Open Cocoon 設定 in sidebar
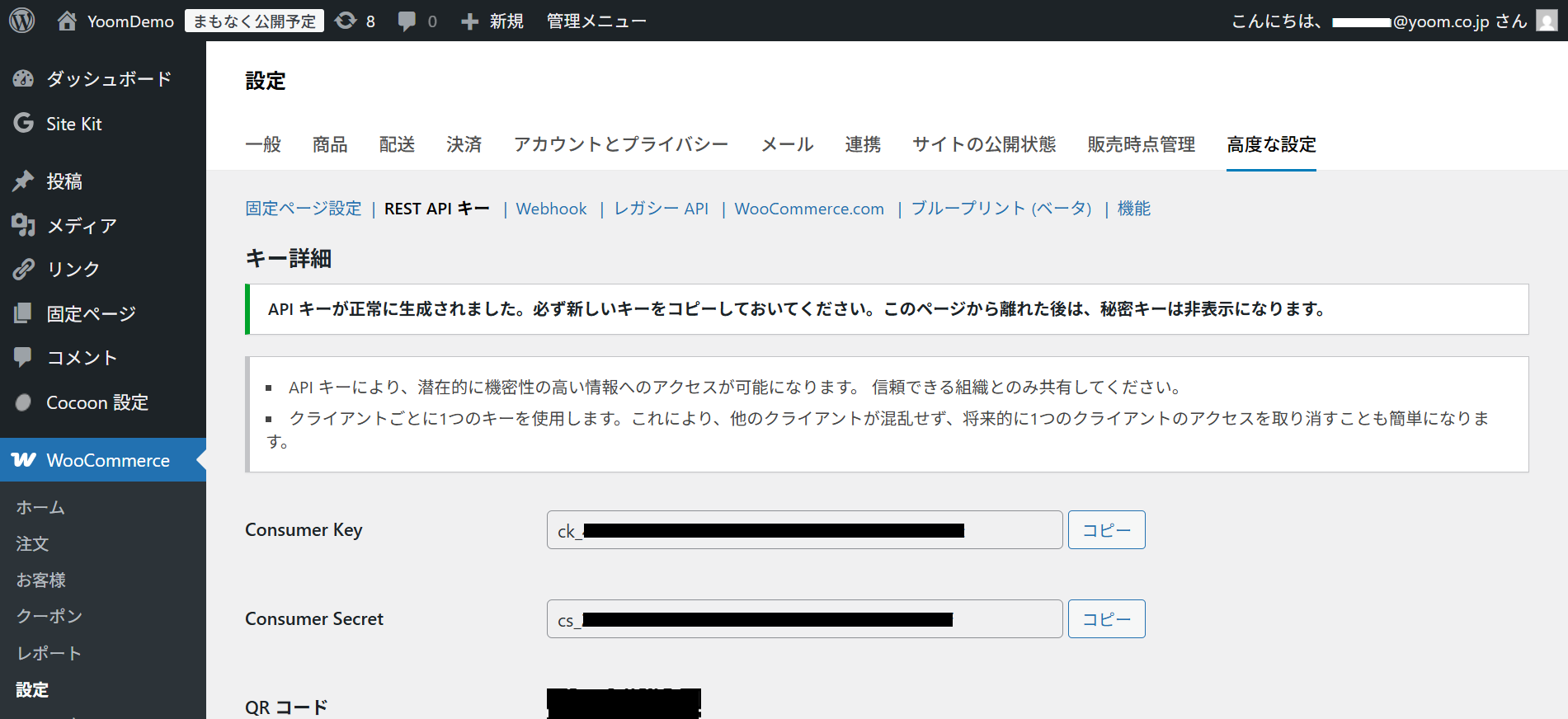 click(x=97, y=402)
